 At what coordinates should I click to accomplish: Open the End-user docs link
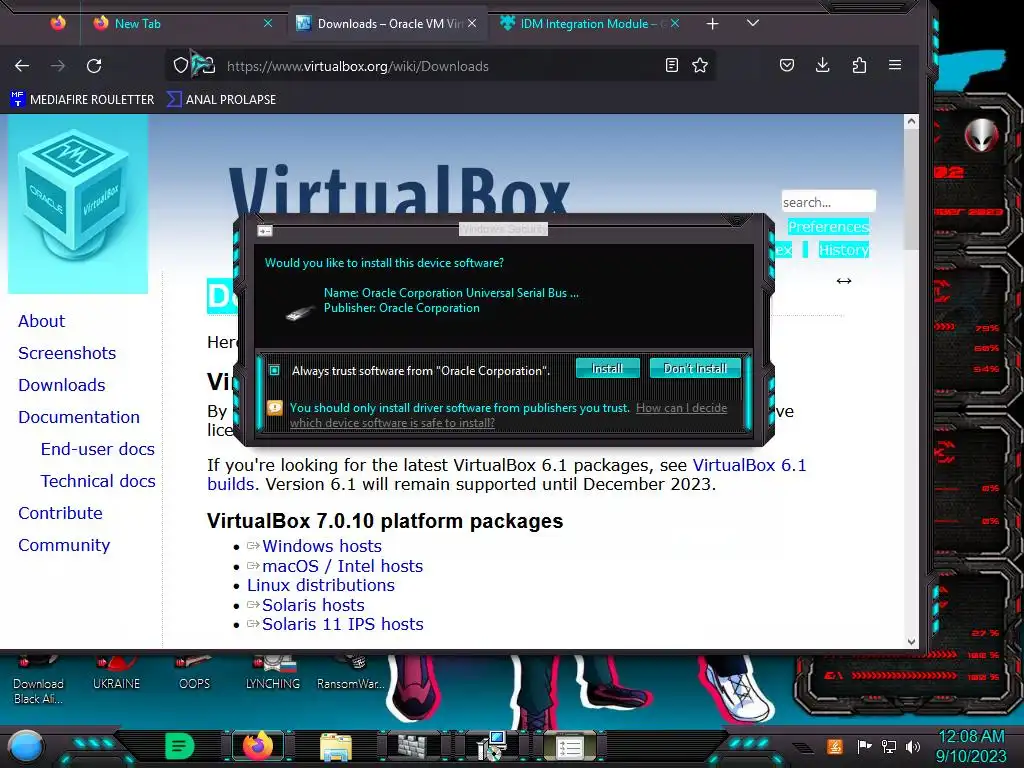tap(98, 449)
